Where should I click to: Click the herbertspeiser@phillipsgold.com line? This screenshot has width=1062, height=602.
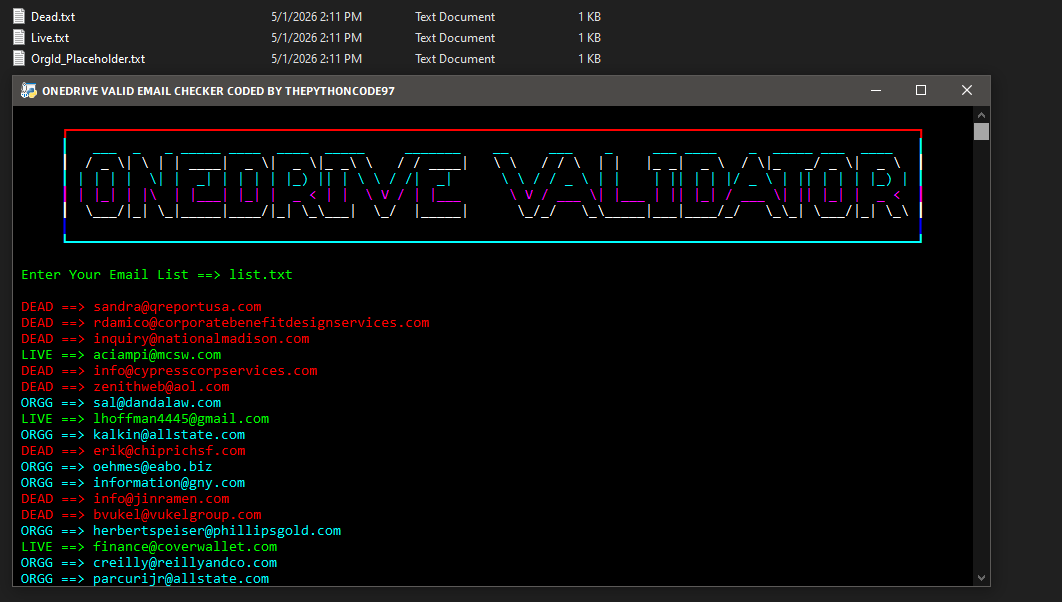click(181, 531)
